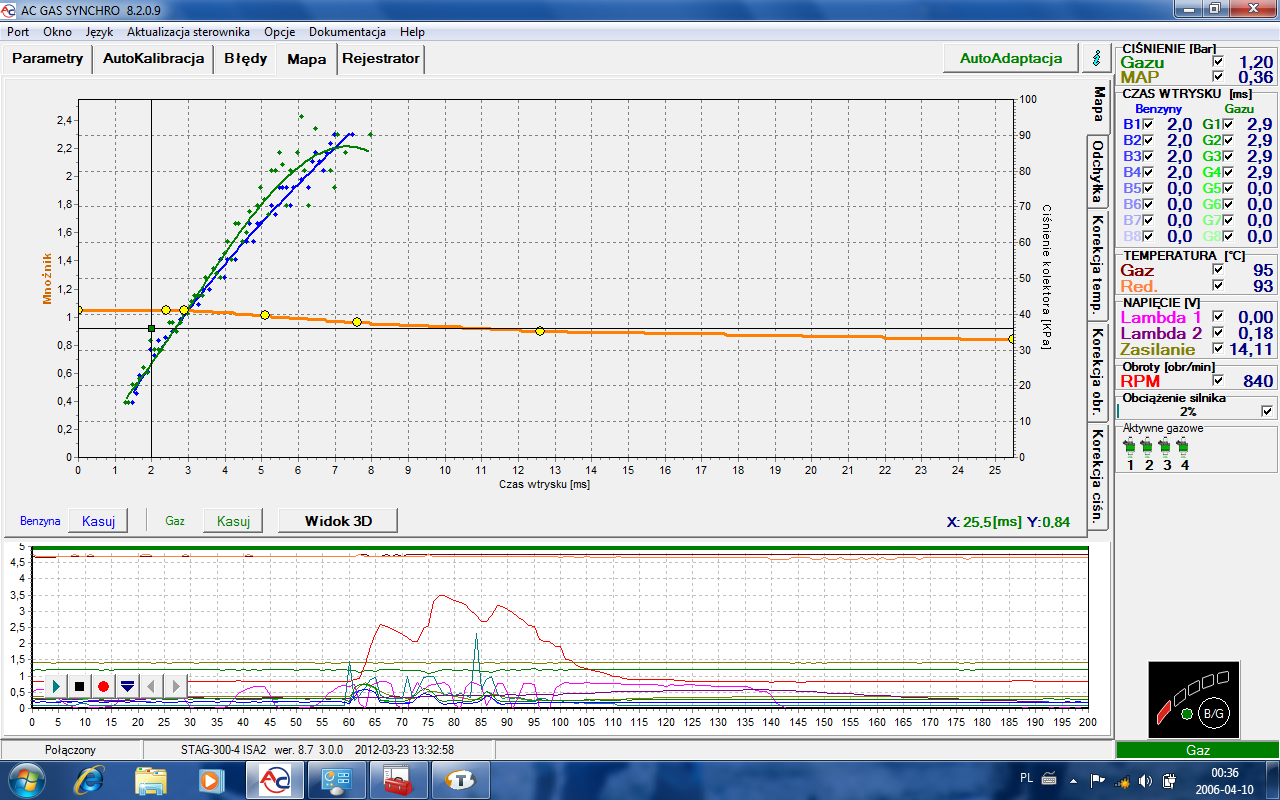Click the red record button
Image resolution: width=1280 pixels, height=800 pixels.
103,686
